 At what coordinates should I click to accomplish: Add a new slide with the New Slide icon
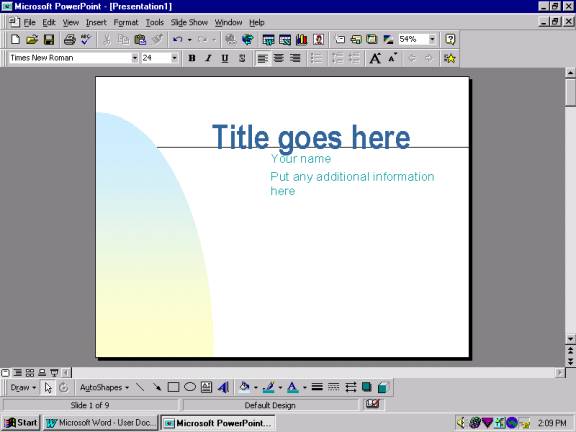340,39
